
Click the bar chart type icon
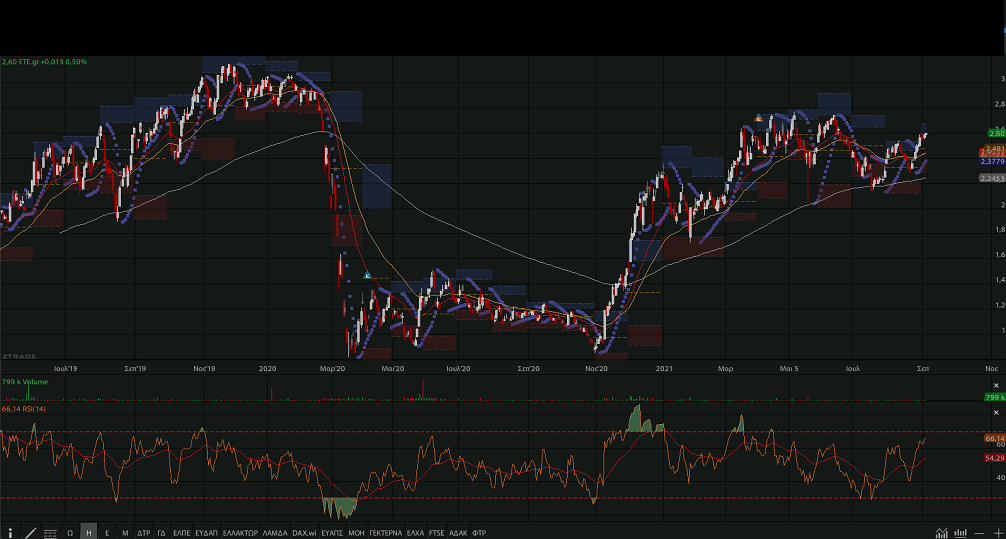(x=961, y=533)
